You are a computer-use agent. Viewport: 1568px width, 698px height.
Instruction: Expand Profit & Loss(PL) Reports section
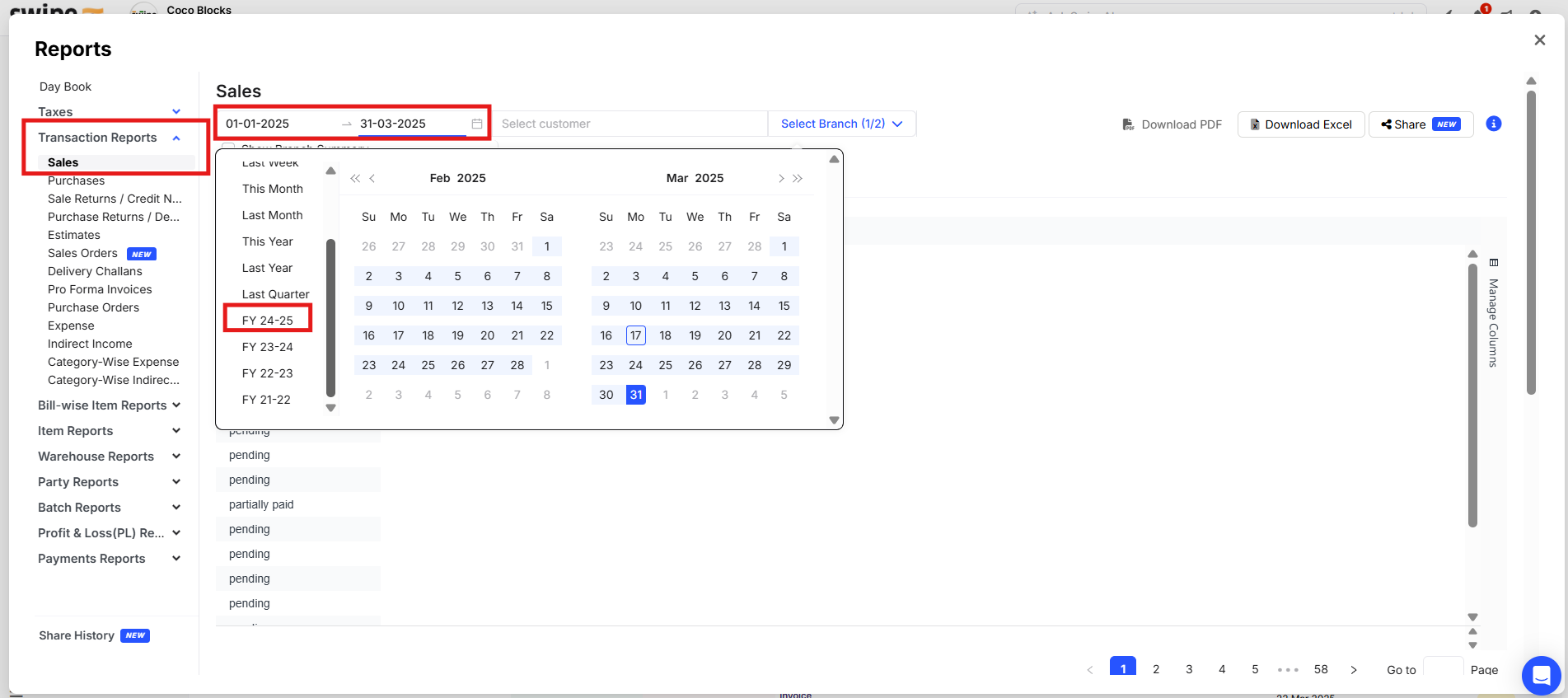(110, 533)
